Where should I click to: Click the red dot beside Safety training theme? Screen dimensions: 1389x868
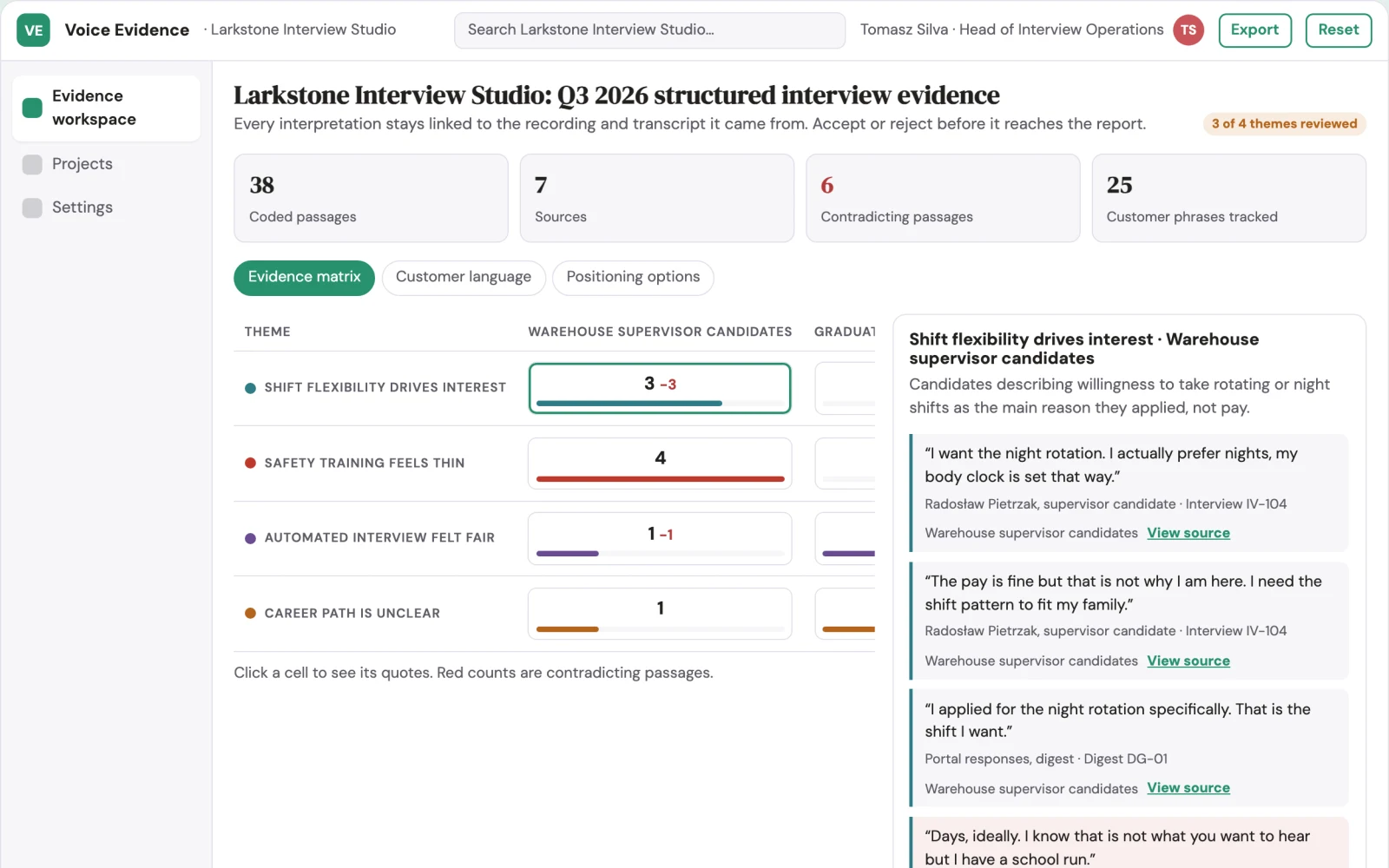pos(250,464)
